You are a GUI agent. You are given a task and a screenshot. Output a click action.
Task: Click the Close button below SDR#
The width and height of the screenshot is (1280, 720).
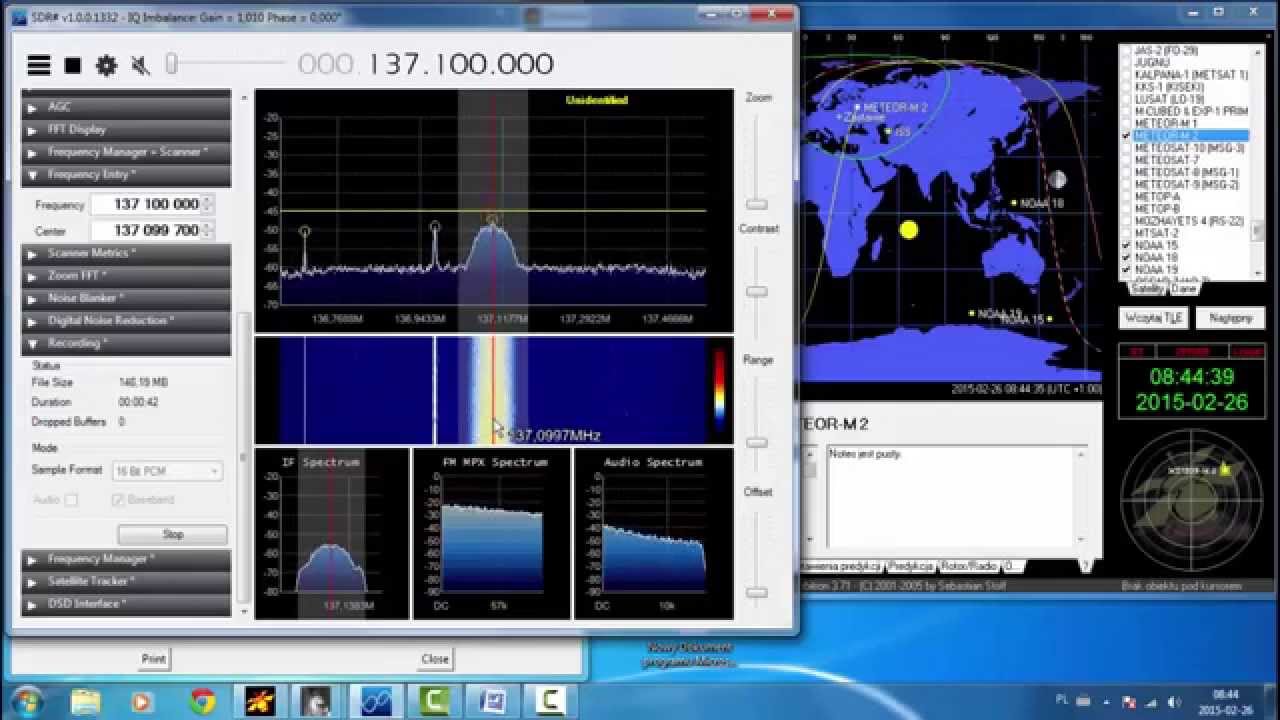coord(435,659)
